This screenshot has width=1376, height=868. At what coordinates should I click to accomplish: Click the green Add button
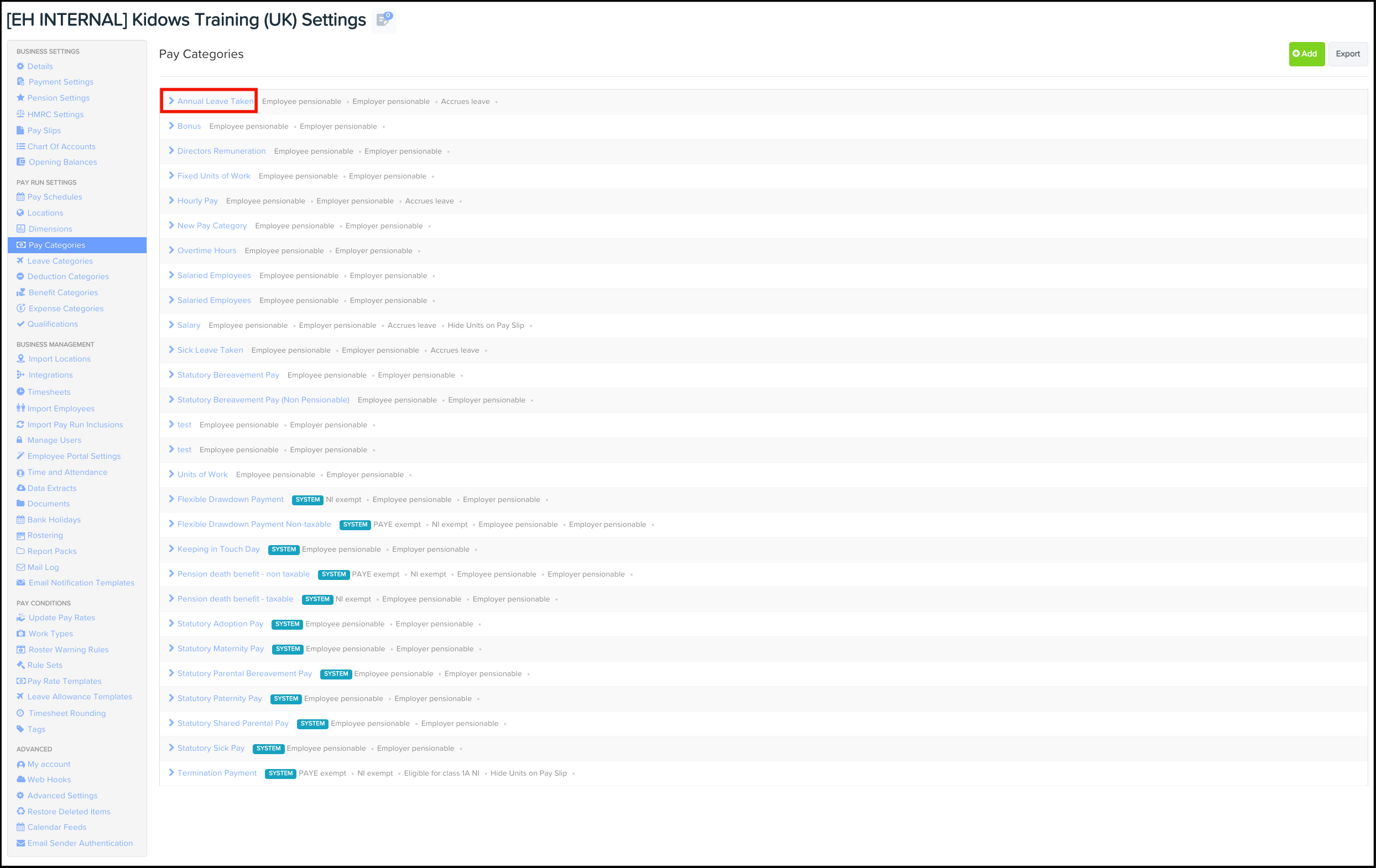click(x=1306, y=54)
